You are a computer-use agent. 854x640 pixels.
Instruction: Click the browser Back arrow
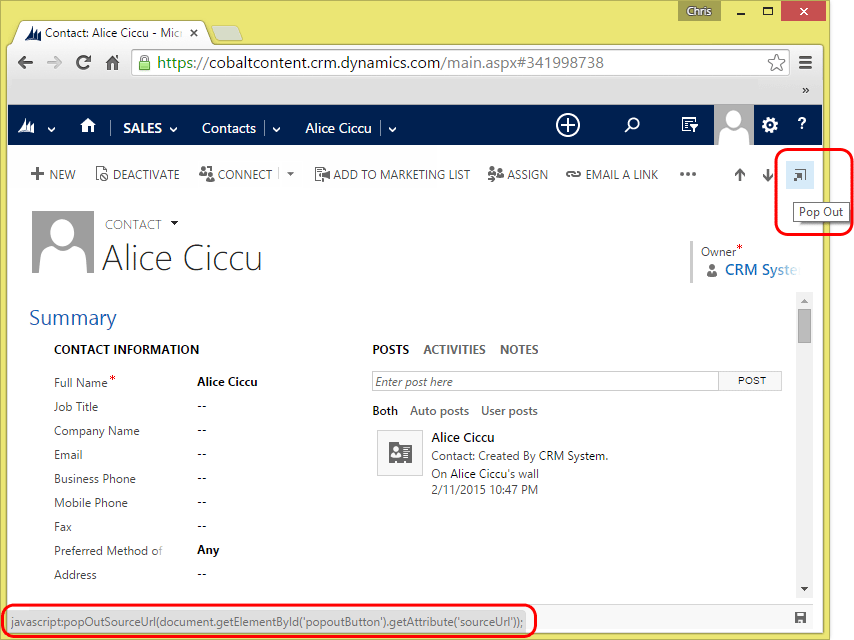coord(26,63)
